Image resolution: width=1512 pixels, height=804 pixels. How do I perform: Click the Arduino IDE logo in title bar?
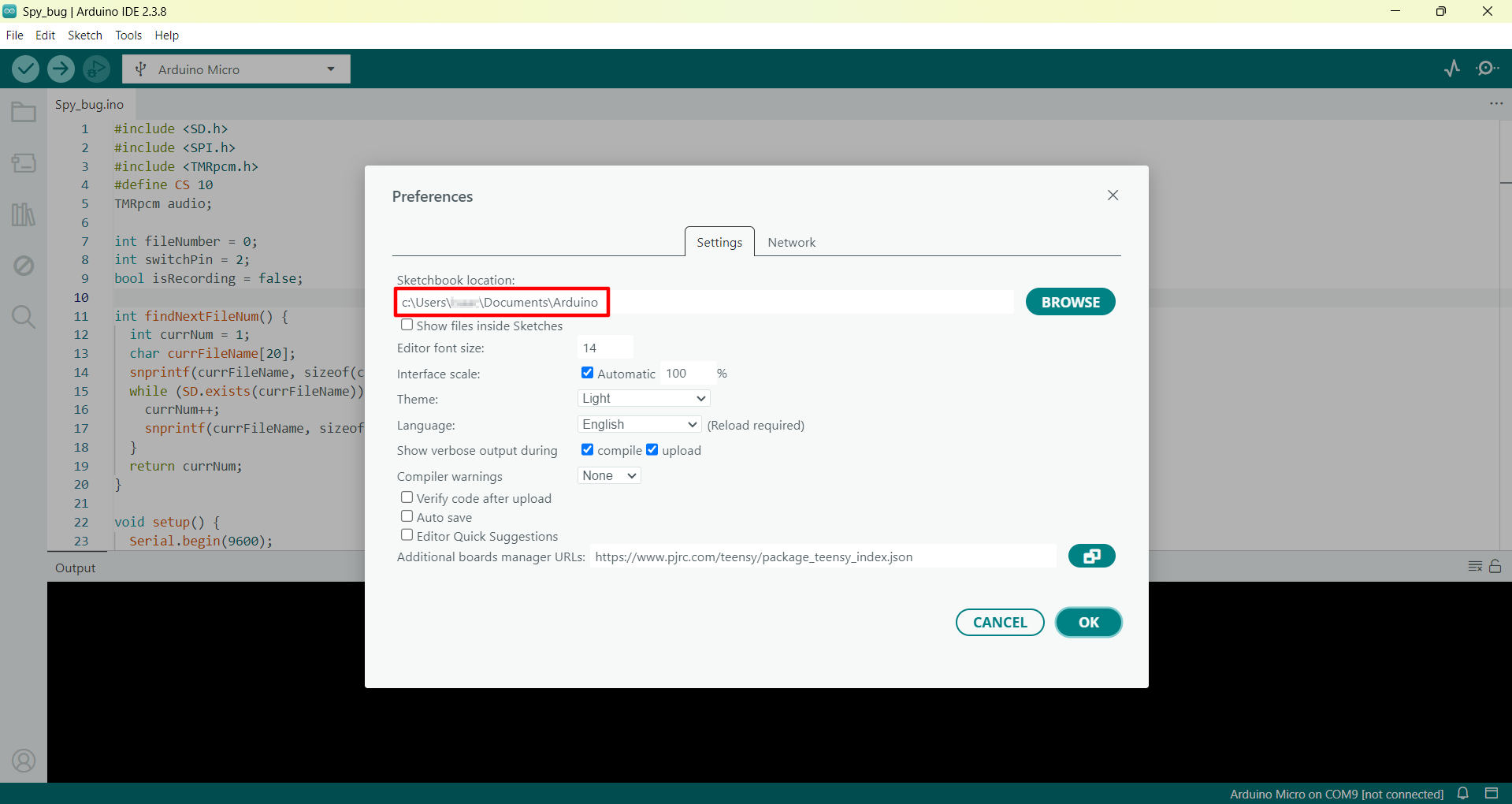click(9, 11)
